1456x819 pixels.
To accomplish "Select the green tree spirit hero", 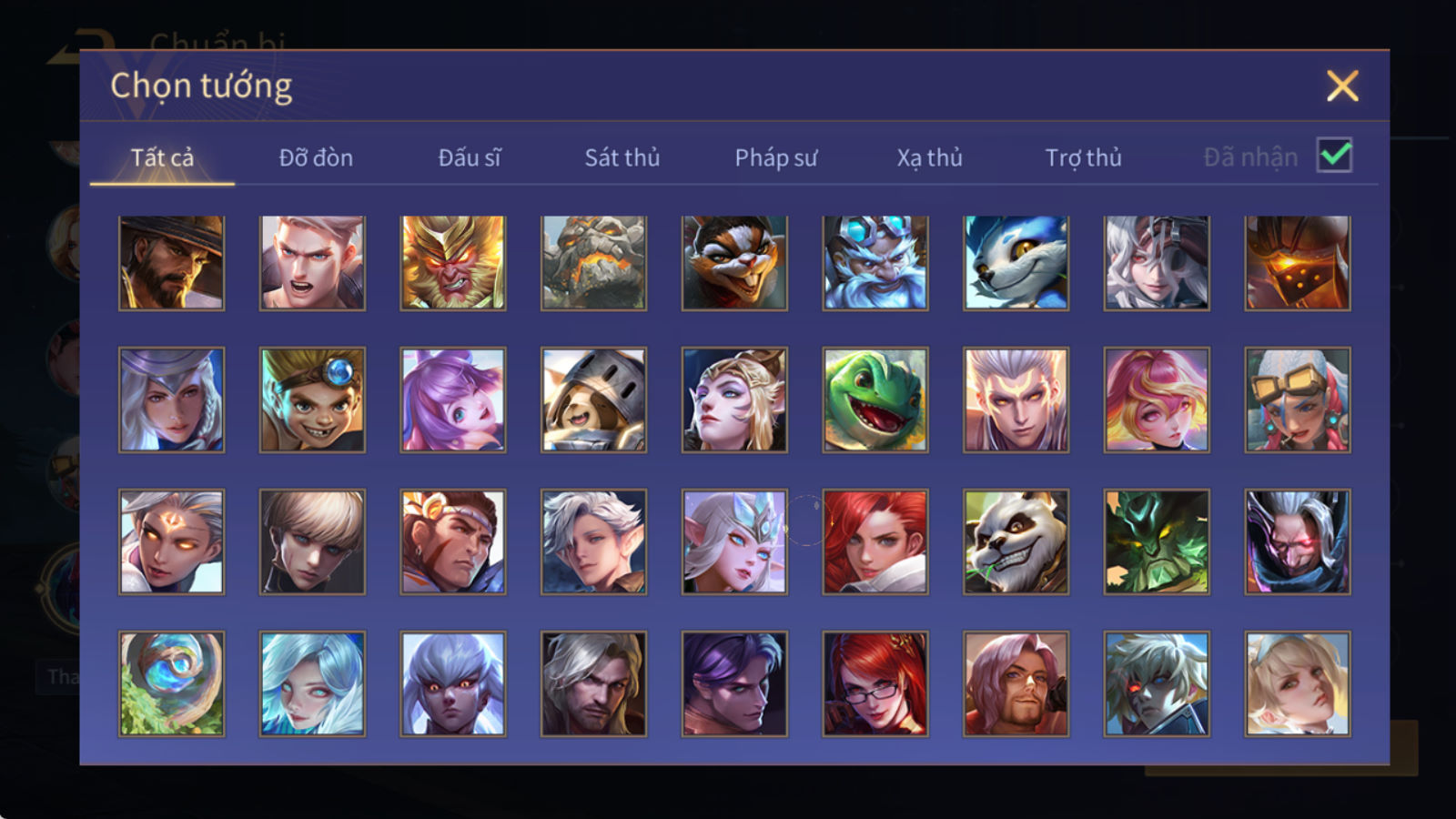I will coord(1157,541).
